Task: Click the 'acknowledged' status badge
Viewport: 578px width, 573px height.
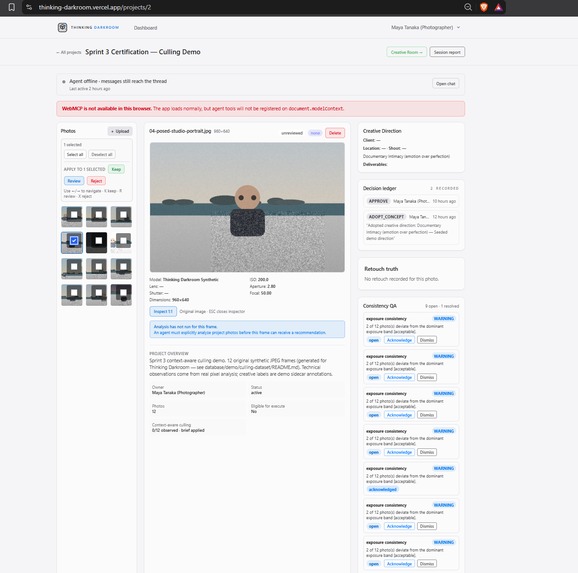Action: [383, 489]
